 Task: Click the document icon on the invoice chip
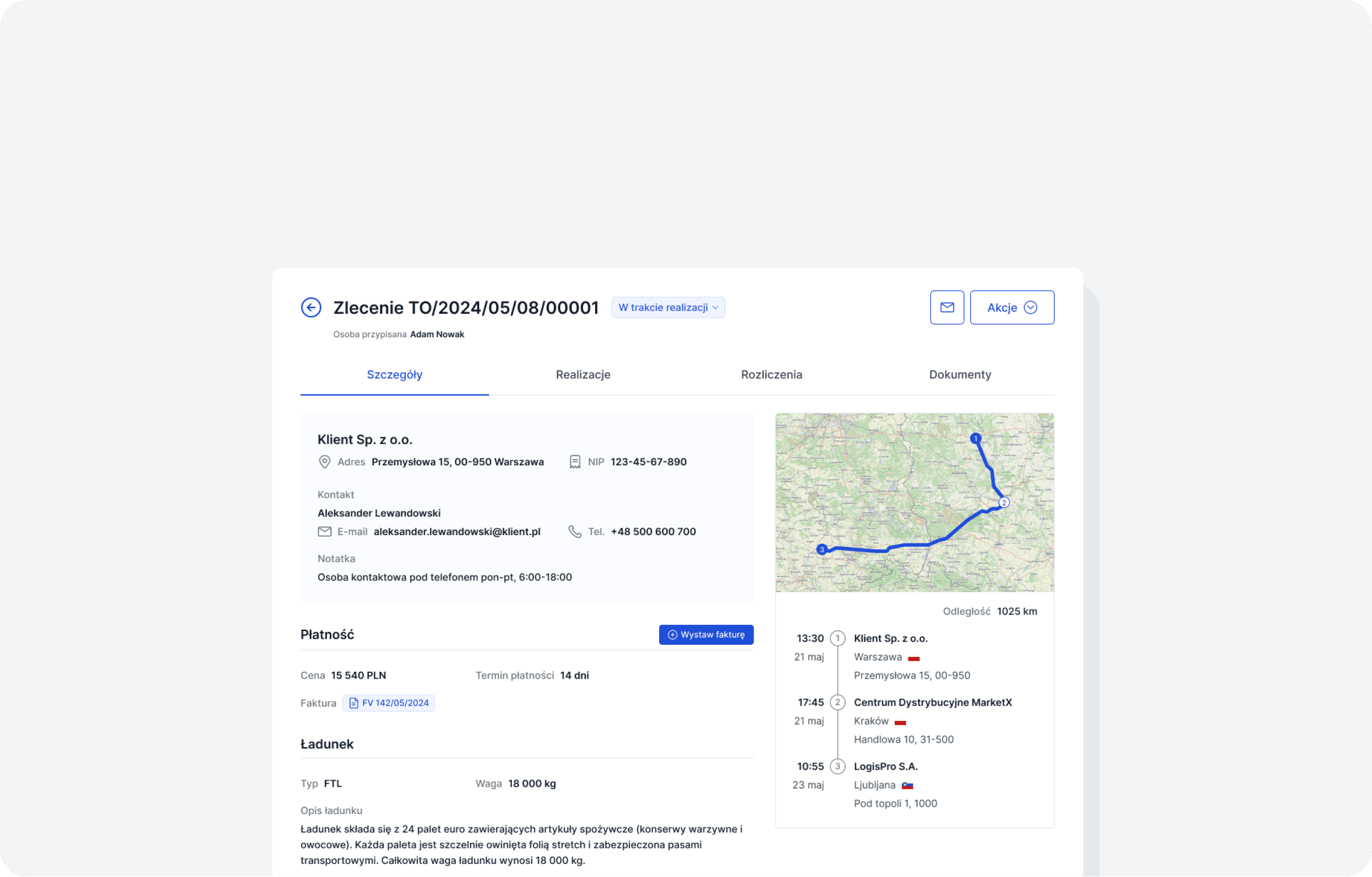pos(354,703)
